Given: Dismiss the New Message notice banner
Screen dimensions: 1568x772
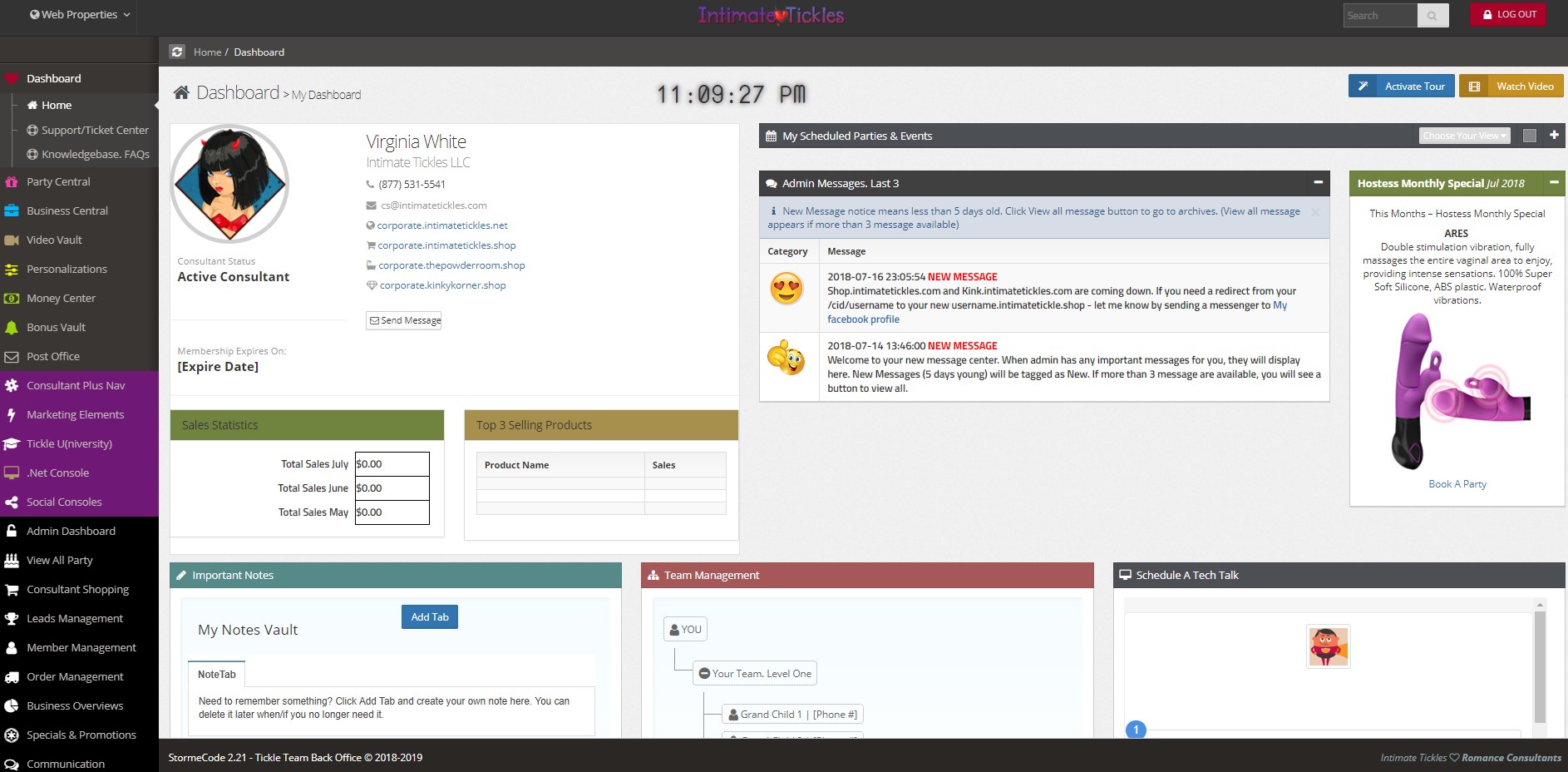Looking at the screenshot, I should click(x=1315, y=212).
